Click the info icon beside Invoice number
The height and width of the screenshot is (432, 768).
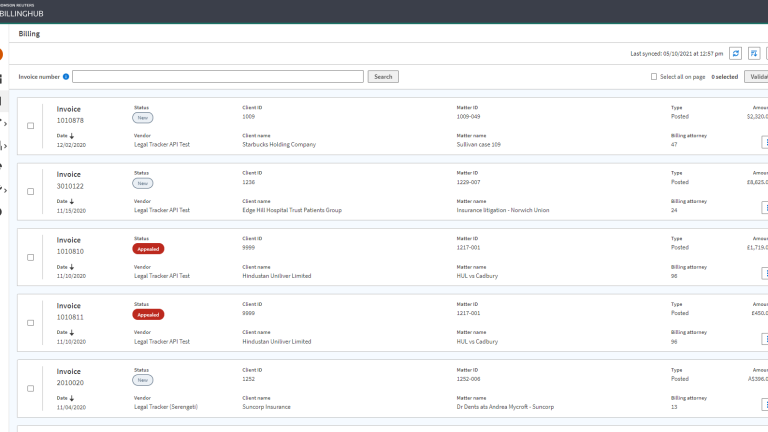click(x=66, y=76)
